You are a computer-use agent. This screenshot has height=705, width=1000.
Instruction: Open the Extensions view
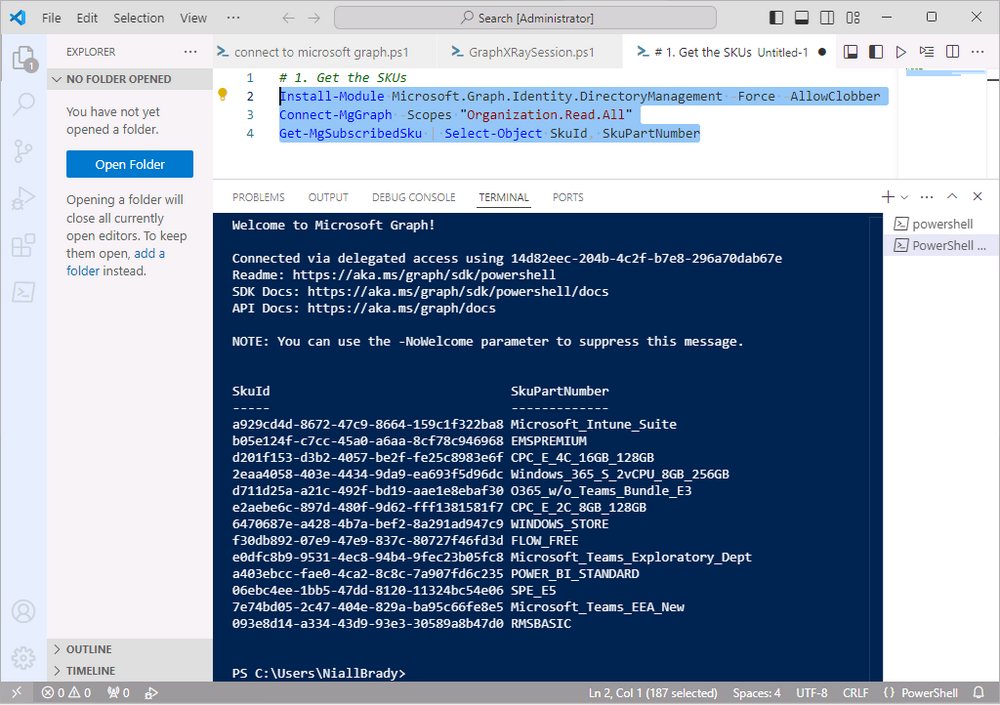[x=23, y=246]
